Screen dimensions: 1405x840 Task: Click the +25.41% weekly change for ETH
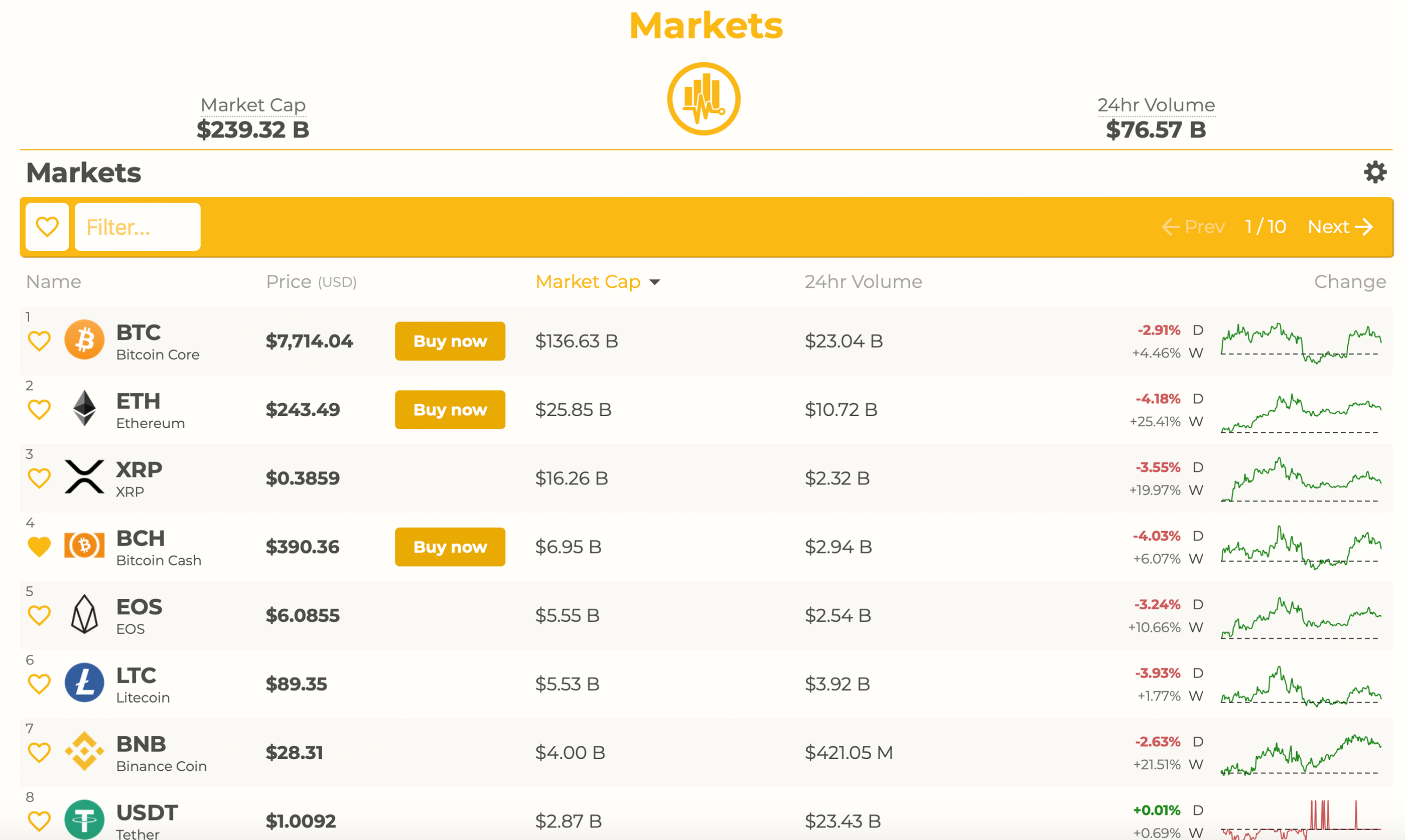point(1155,422)
